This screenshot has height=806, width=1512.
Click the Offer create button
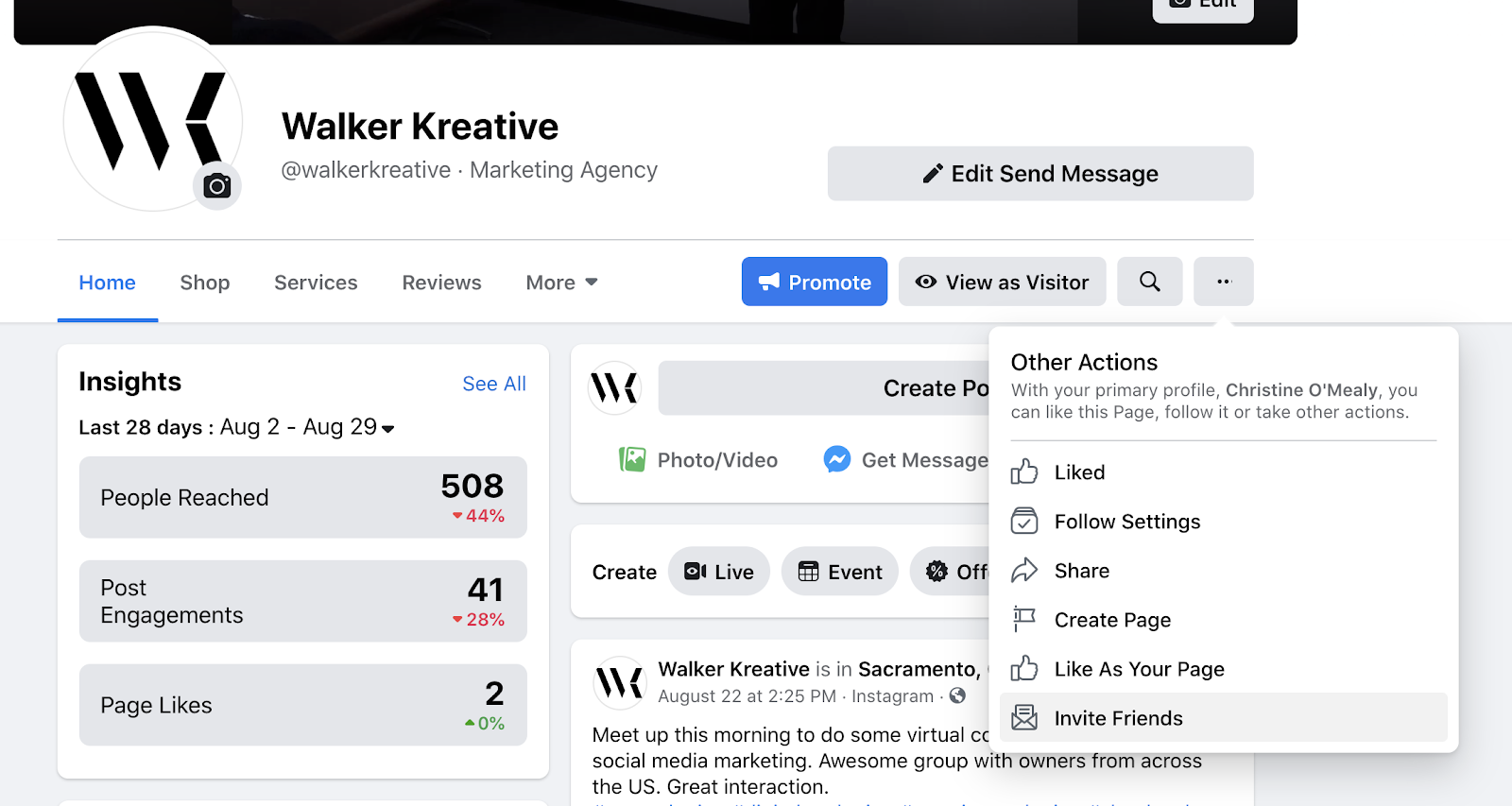(x=951, y=572)
